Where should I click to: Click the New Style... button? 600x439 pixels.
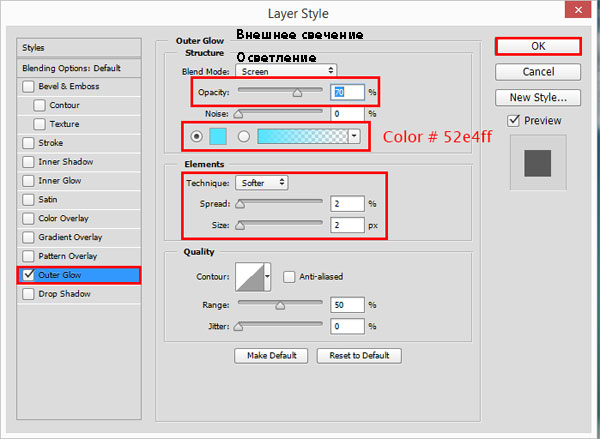click(x=538, y=98)
